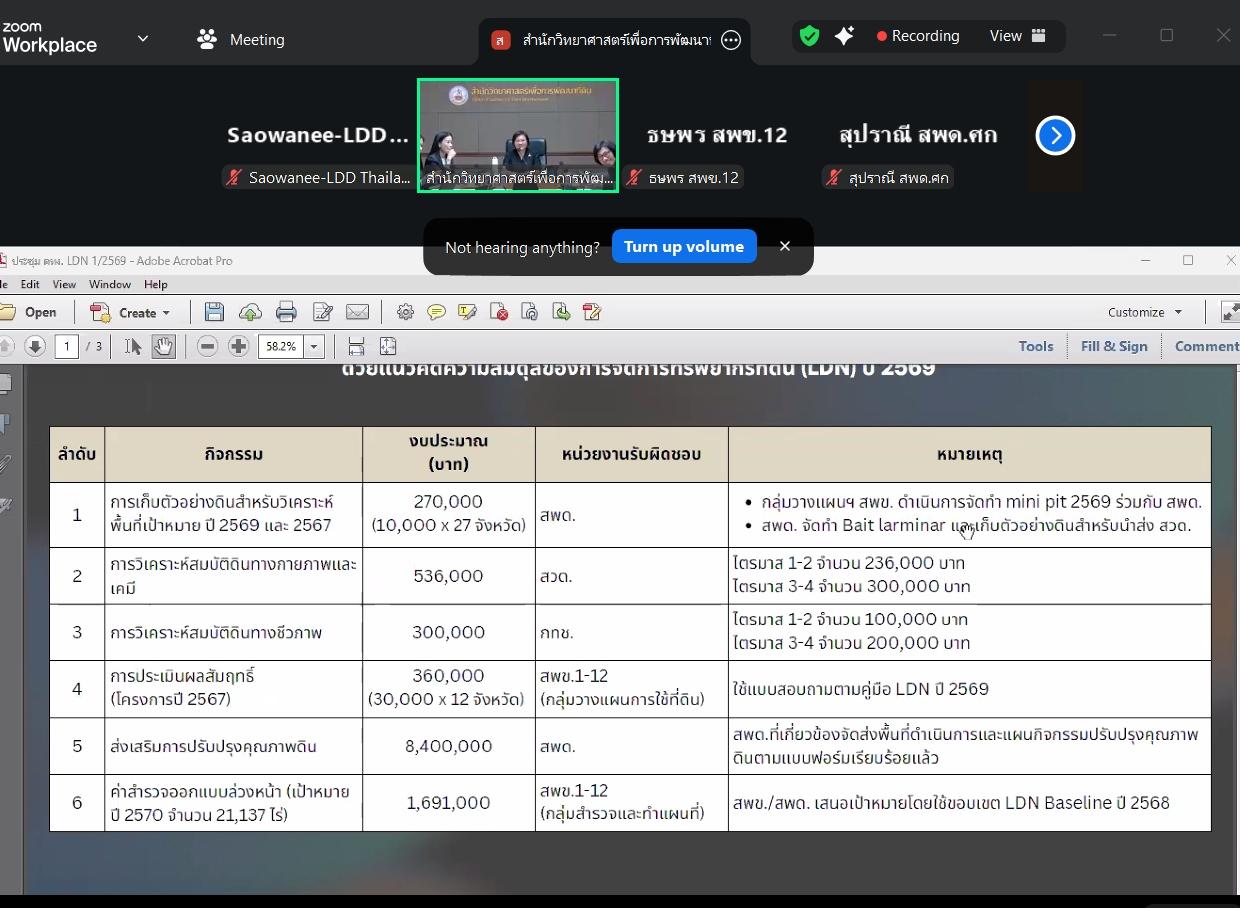Open the Window menu in Acrobat
The height and width of the screenshot is (908, 1240).
pos(109,284)
